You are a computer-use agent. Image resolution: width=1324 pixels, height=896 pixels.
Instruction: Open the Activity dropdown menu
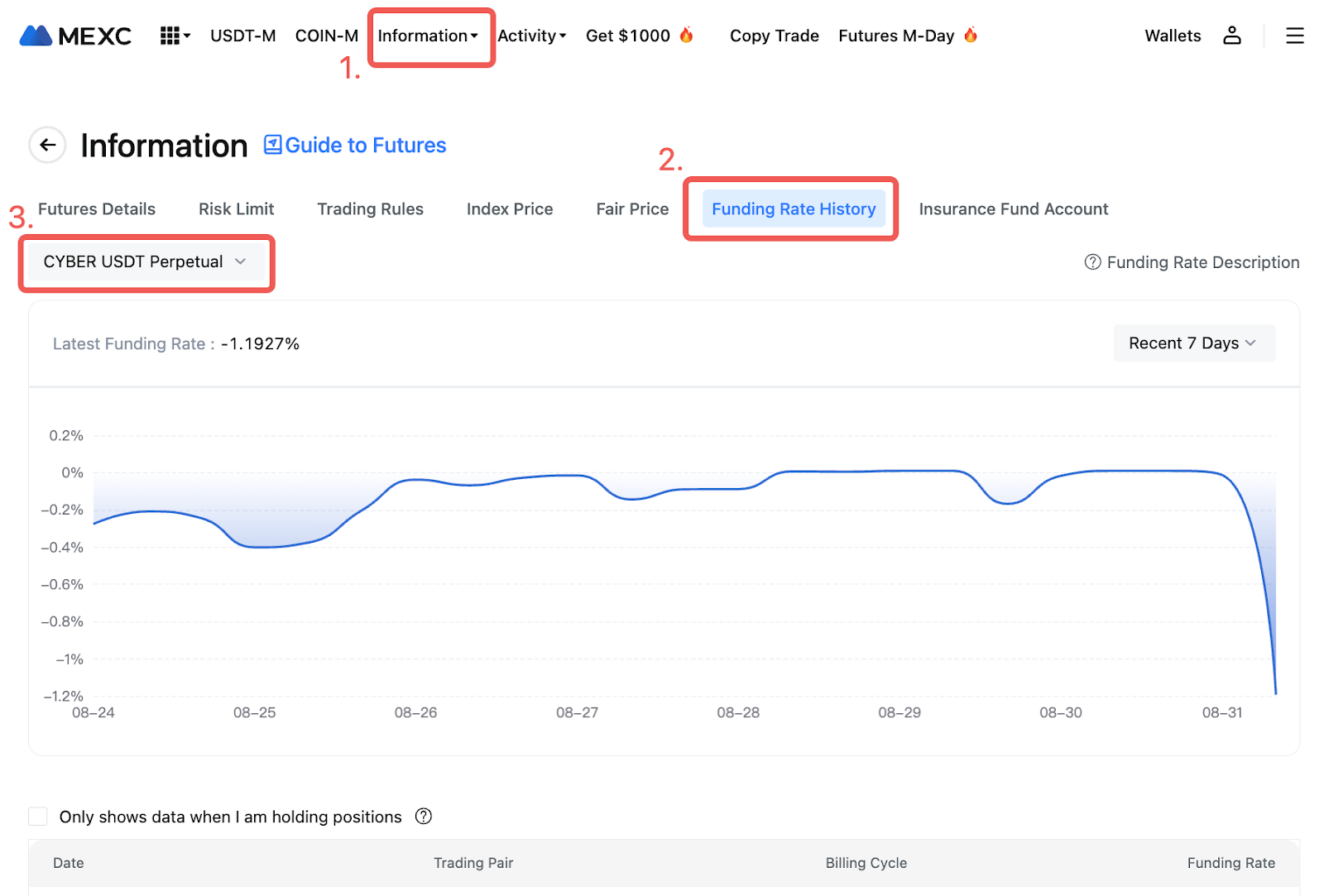coord(531,36)
